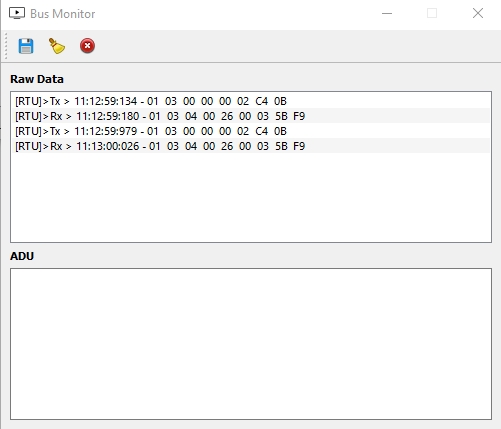Click the greyed-out maximize window button

point(432,13)
